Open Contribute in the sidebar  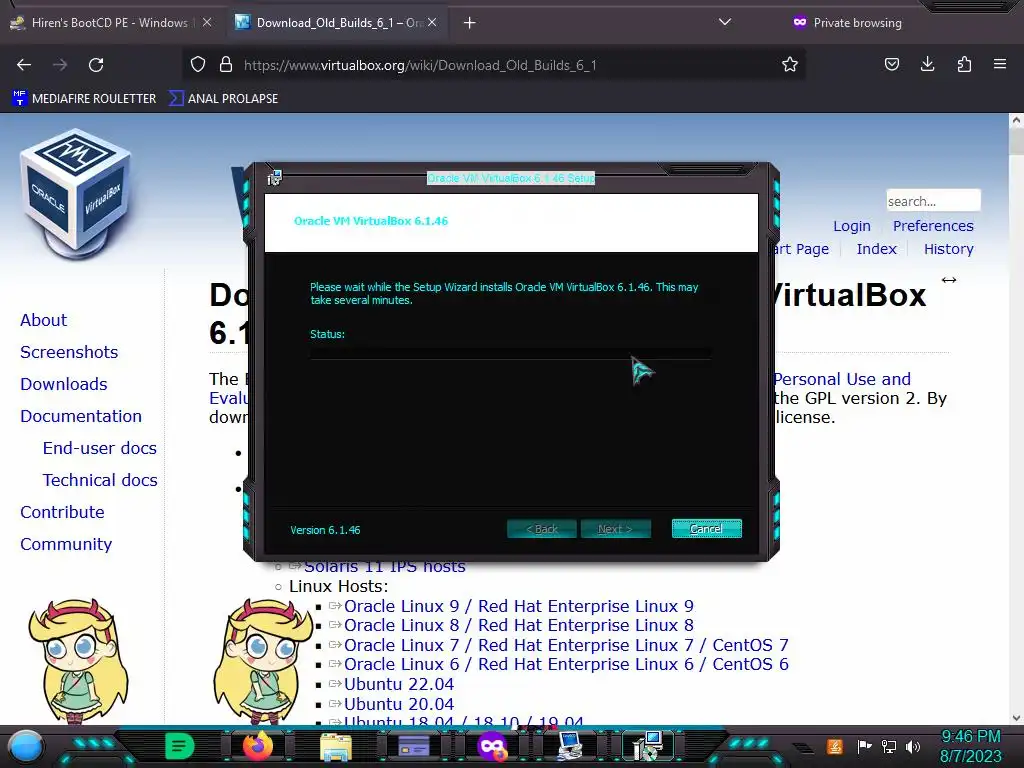click(x=62, y=512)
